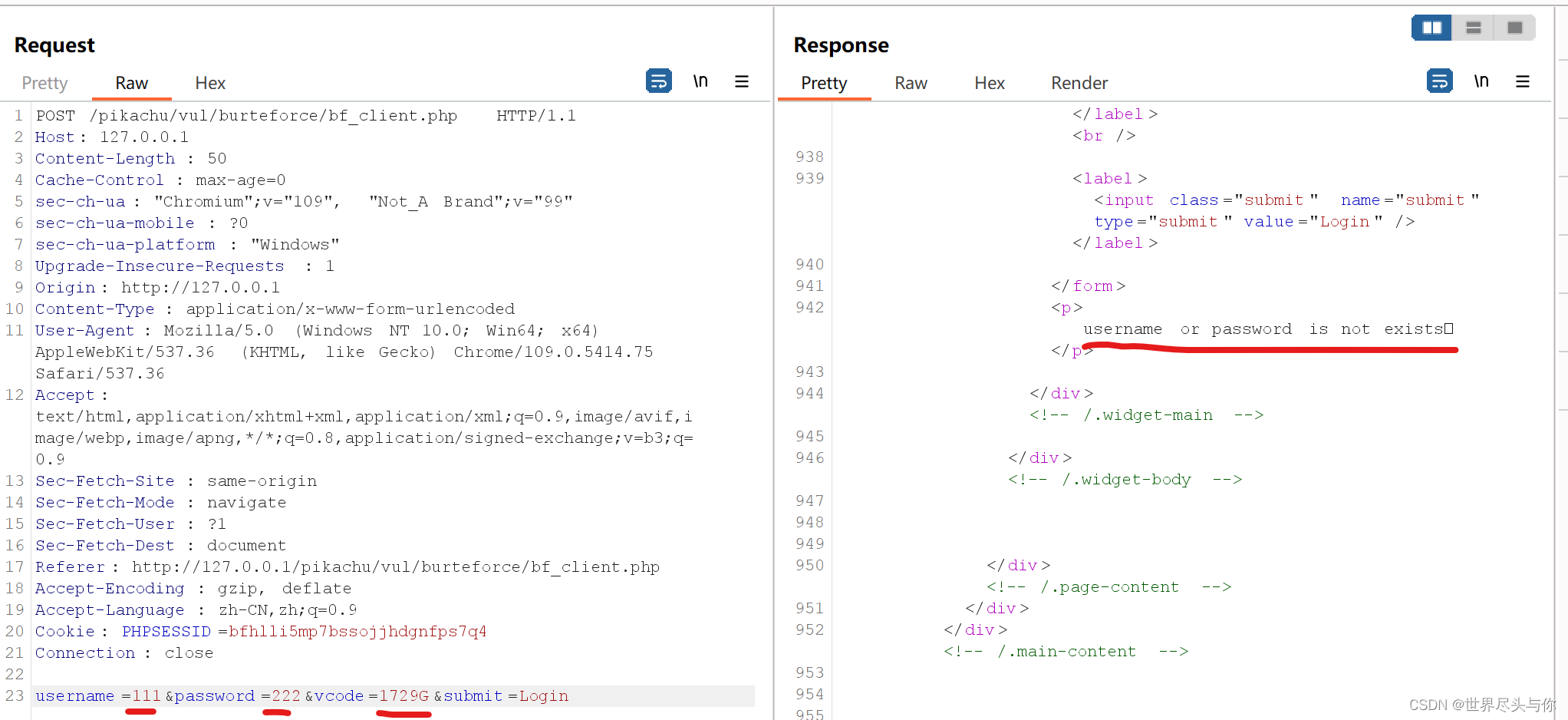
Task: Click the Sec-Fetch-Mode header line
Action: click(x=161, y=503)
